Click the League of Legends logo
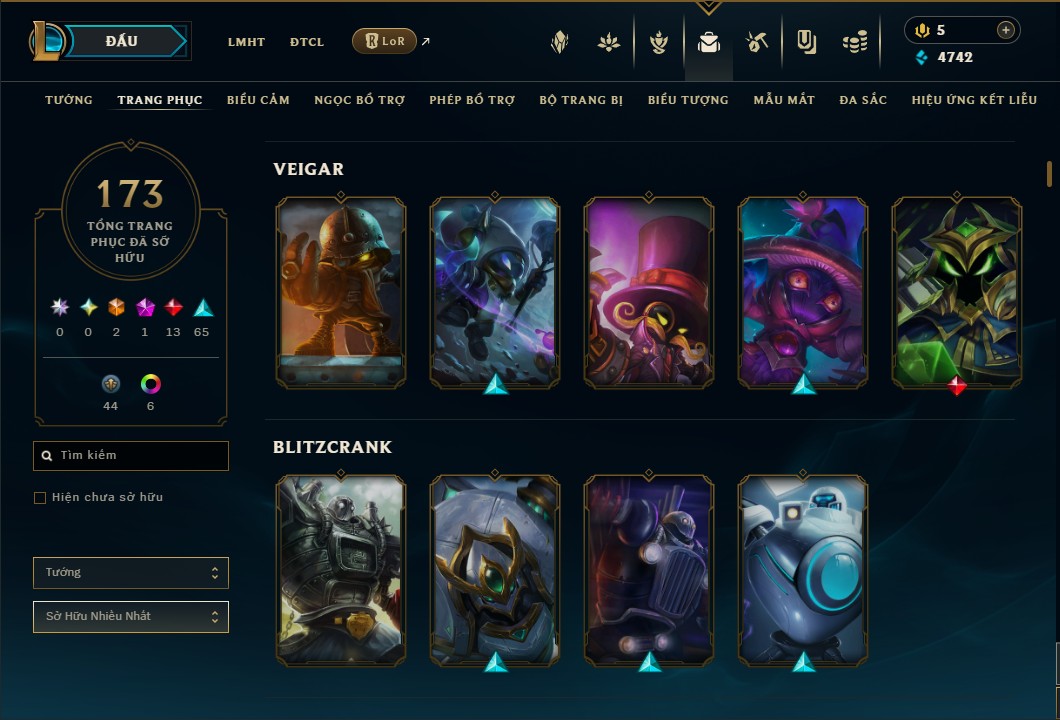The height and width of the screenshot is (720, 1060). point(47,41)
